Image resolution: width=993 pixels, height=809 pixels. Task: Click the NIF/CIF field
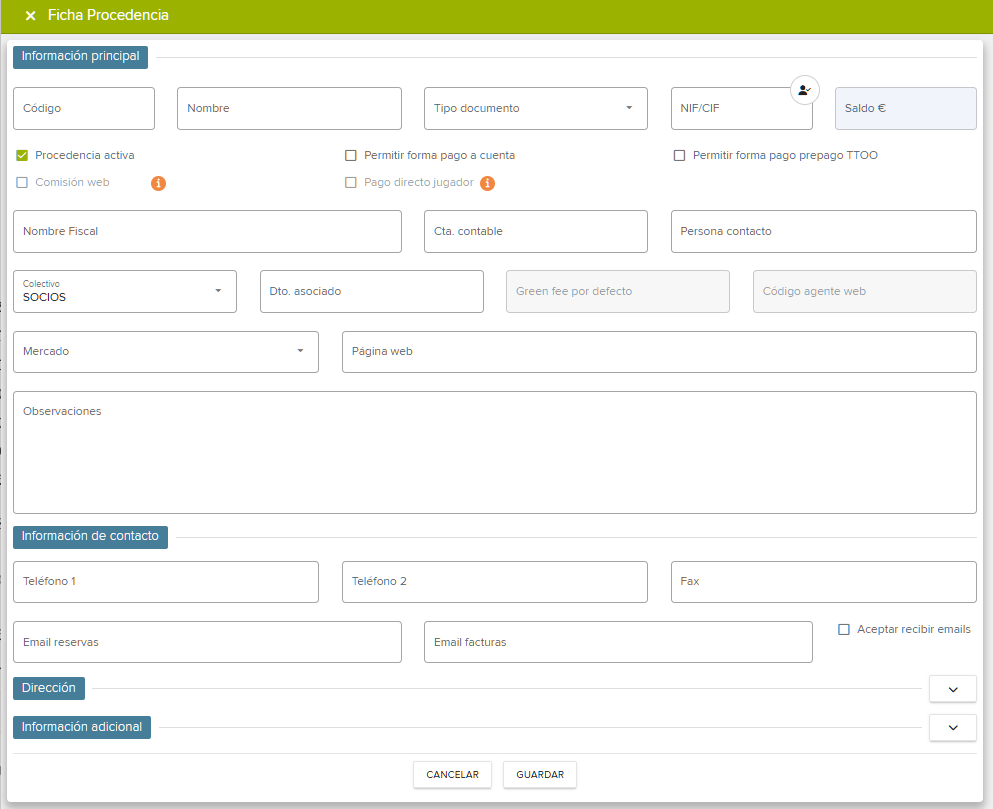(742, 108)
